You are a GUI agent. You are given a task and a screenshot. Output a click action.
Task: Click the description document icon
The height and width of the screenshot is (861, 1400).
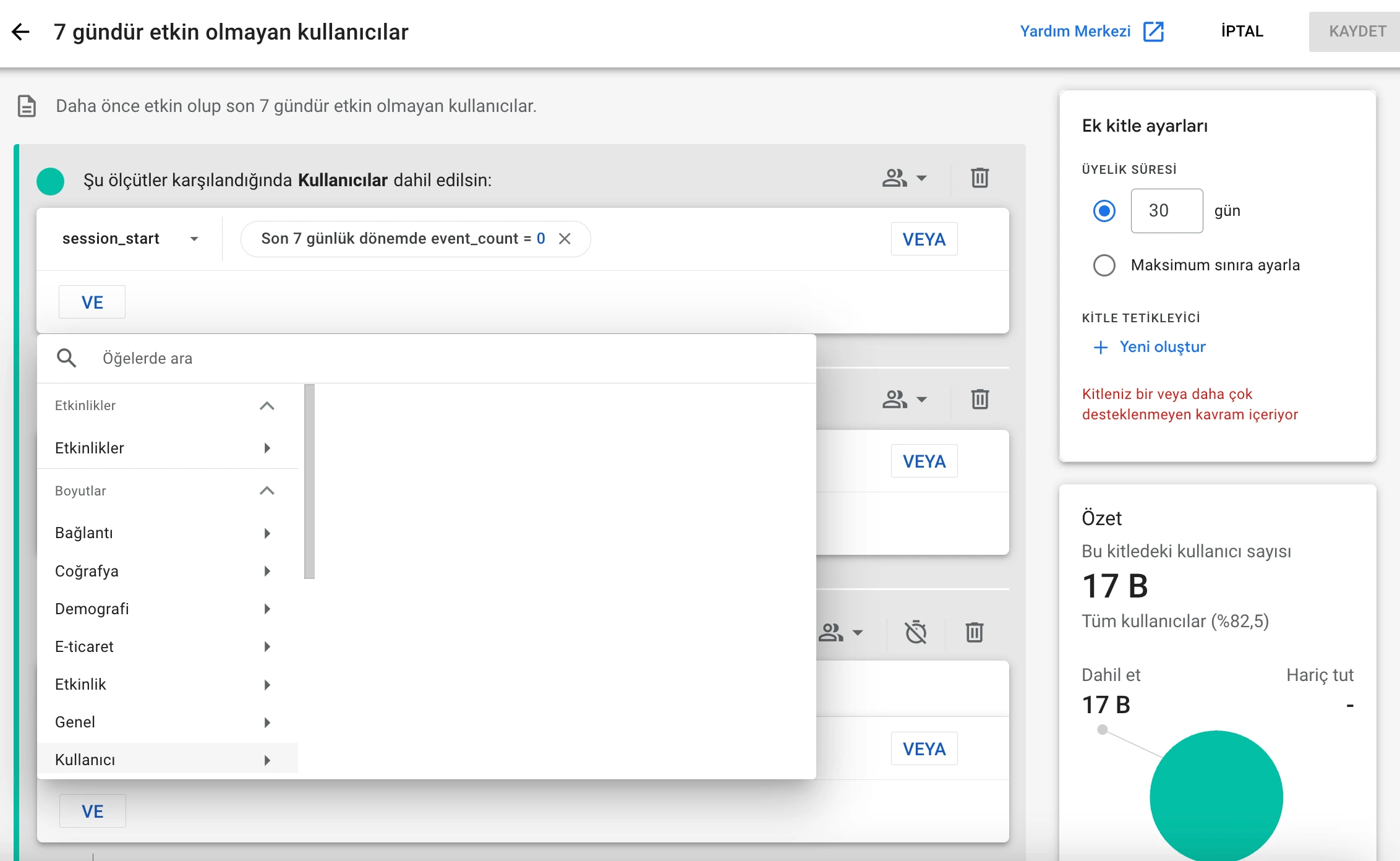point(27,106)
